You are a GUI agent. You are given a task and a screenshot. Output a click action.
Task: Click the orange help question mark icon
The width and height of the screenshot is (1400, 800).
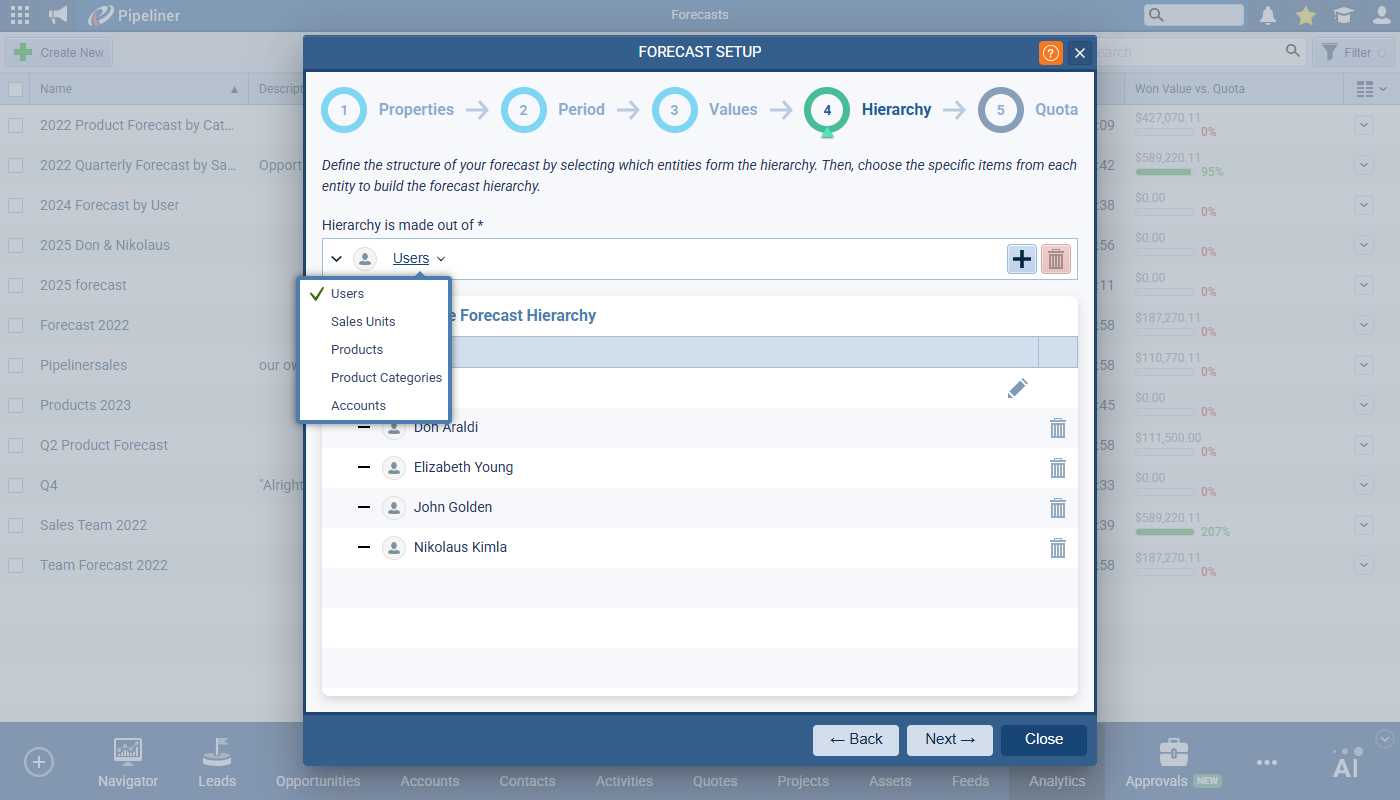pos(1051,53)
